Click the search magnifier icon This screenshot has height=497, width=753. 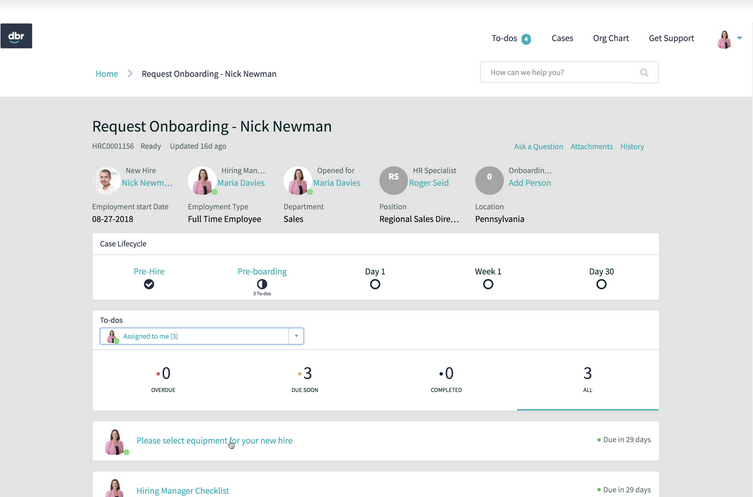pos(644,73)
